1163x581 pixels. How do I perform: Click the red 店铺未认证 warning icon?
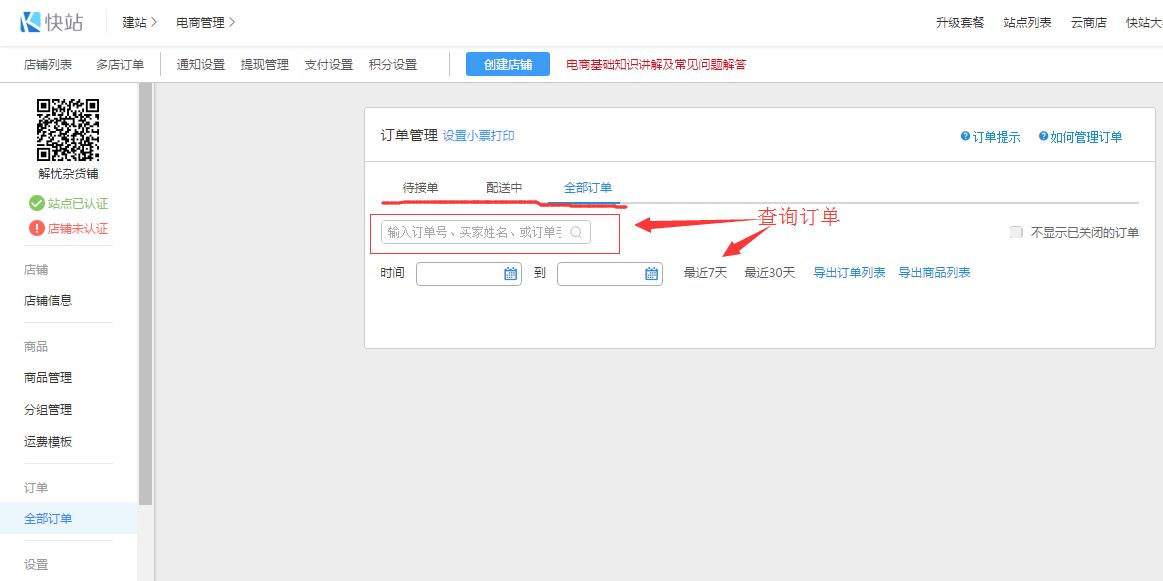click(37, 228)
